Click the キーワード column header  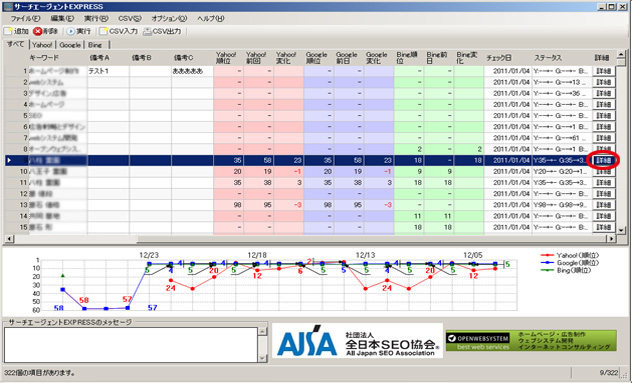point(58,58)
